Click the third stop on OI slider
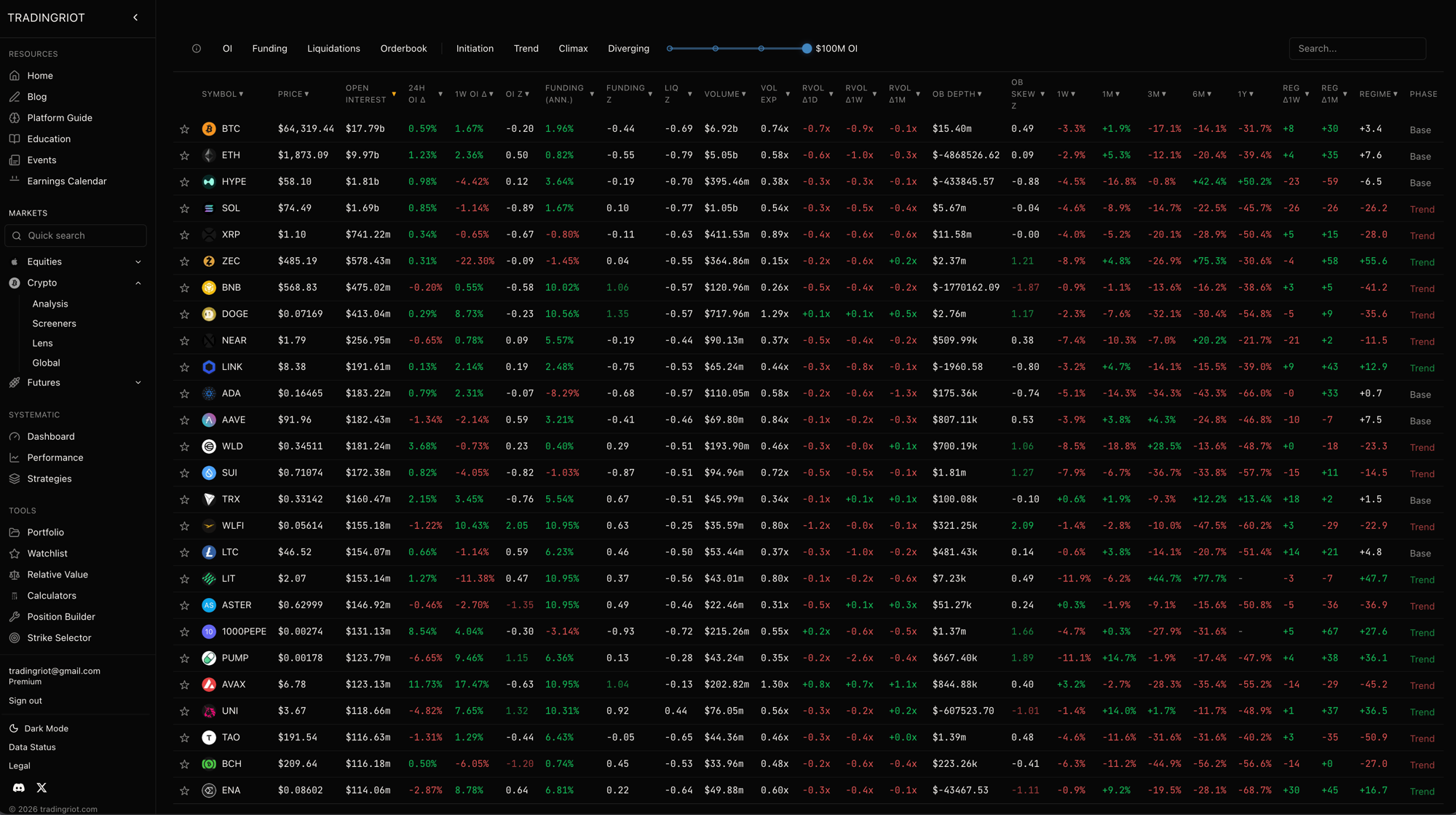Viewport: 1456px width, 815px height. (761, 49)
